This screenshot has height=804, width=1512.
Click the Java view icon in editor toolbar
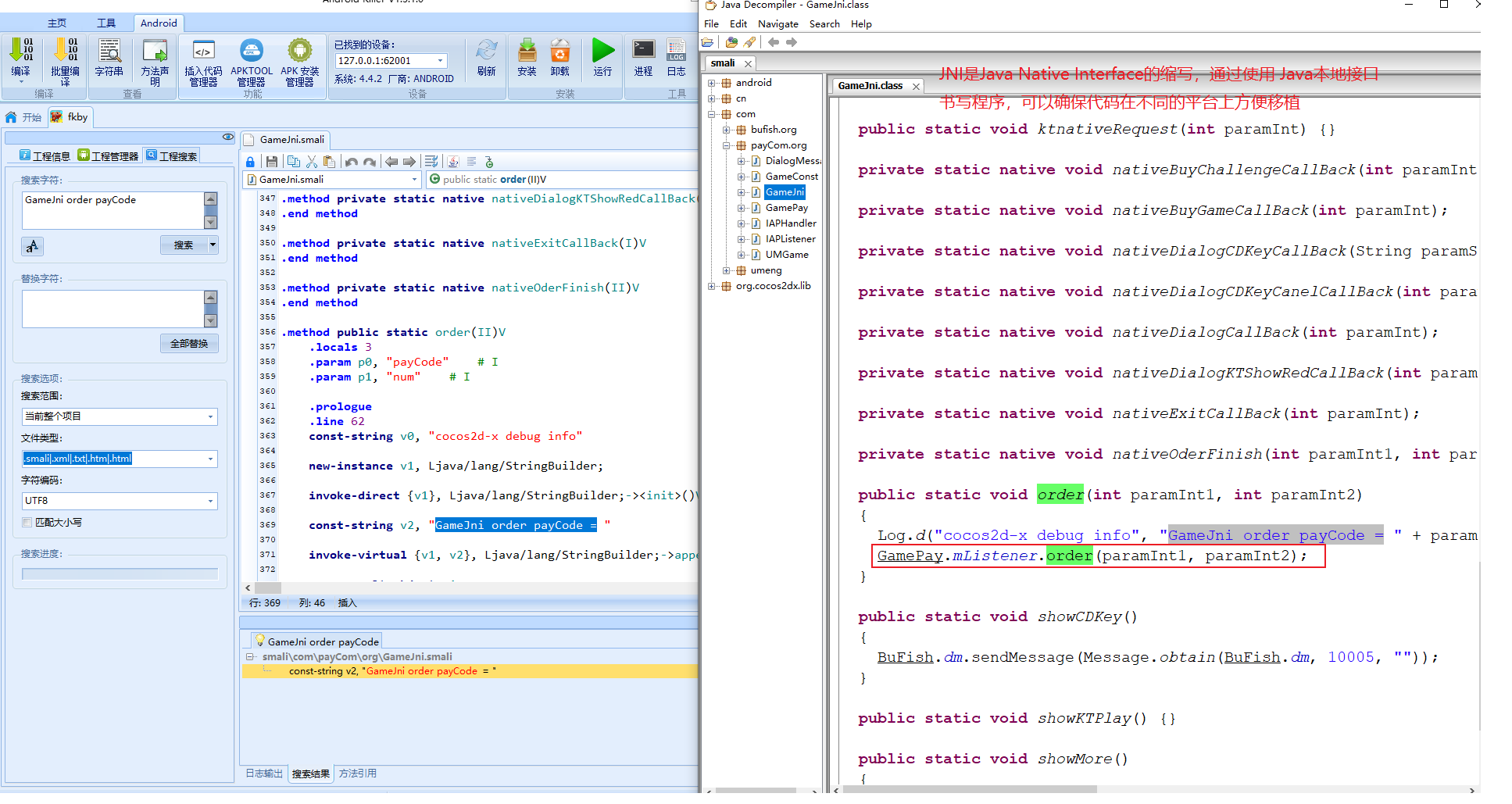[x=453, y=162]
